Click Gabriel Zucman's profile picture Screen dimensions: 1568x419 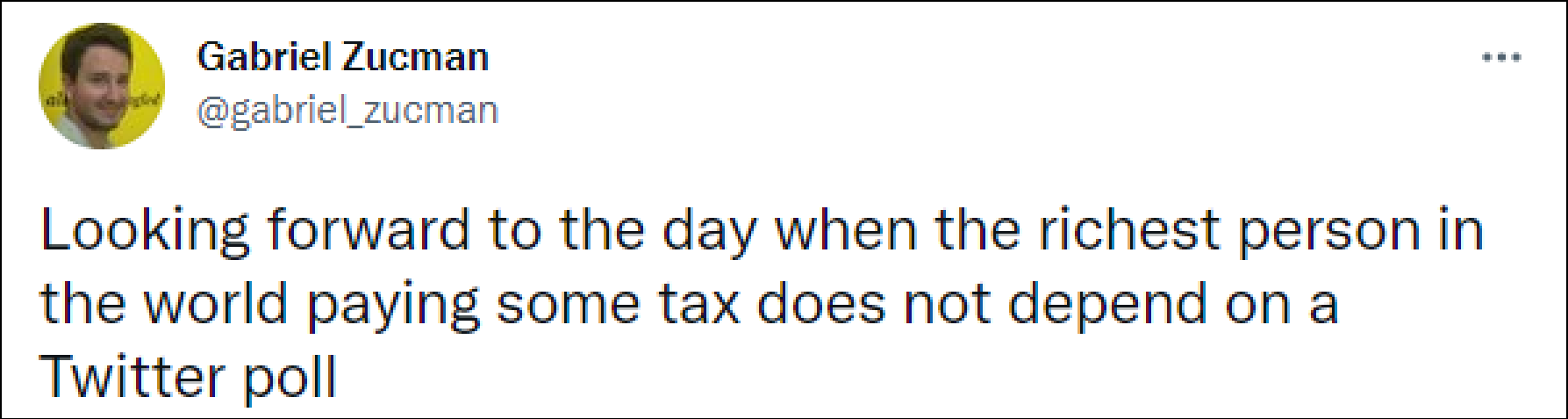pos(102,86)
